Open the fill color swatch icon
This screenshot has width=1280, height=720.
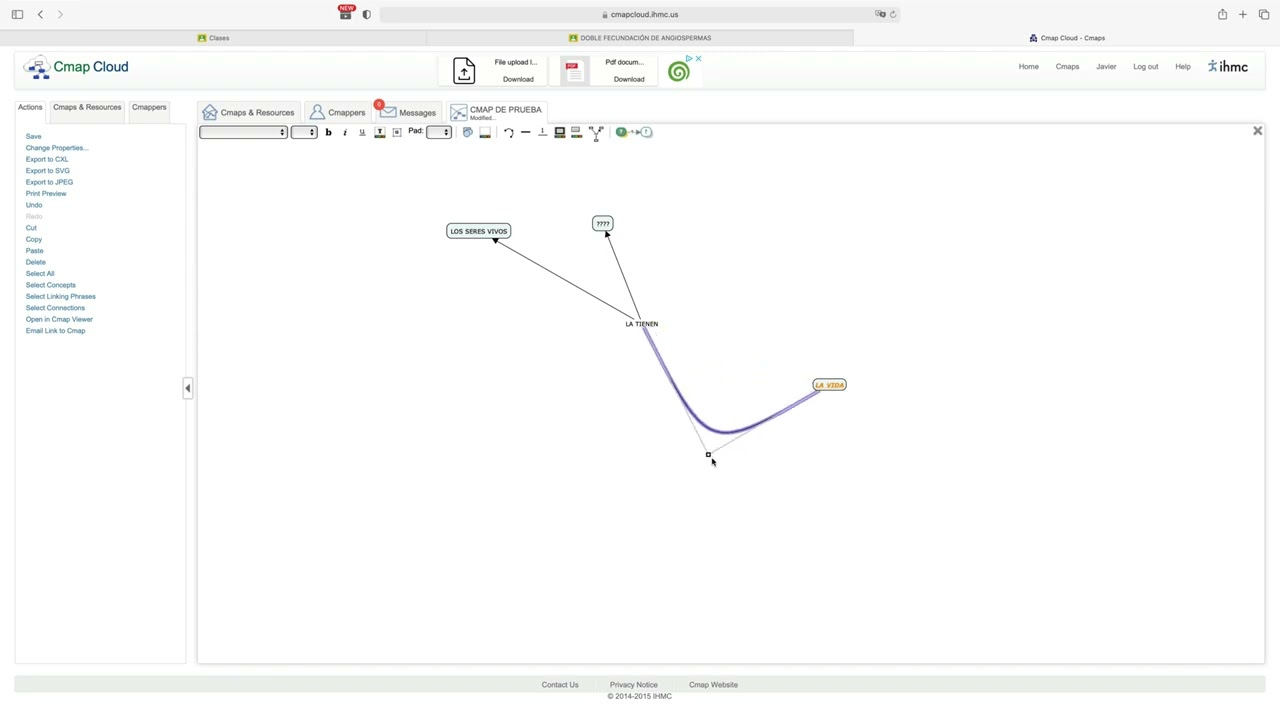pos(485,132)
